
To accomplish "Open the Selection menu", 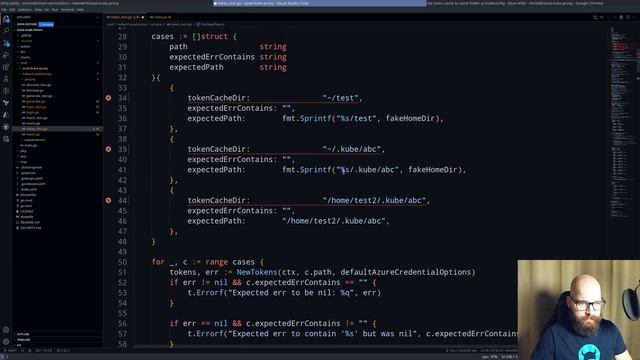I will point(25,9).
